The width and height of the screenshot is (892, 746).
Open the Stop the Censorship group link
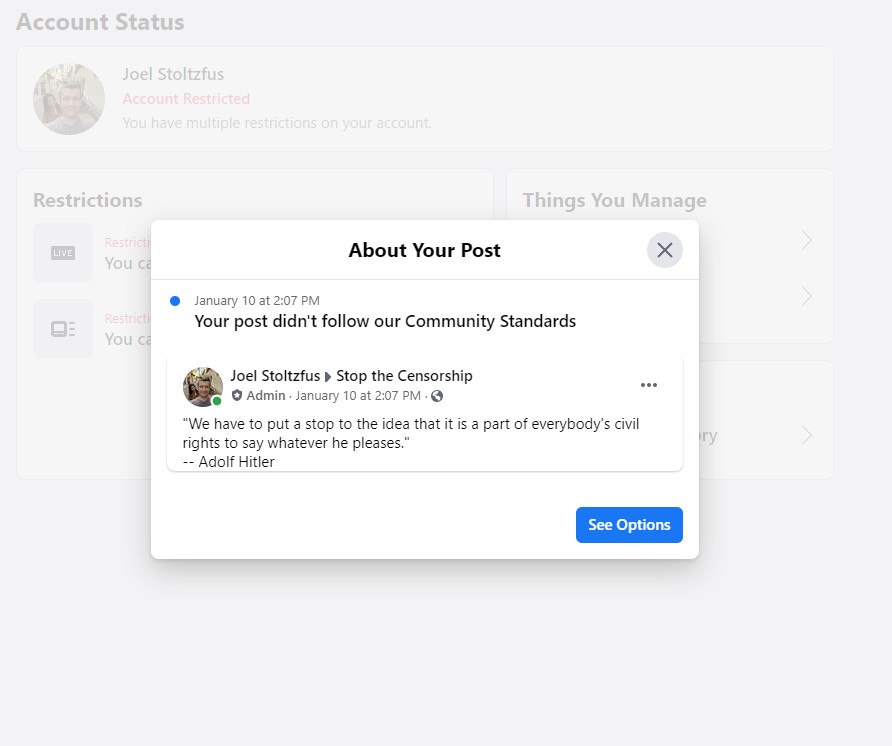(x=404, y=376)
